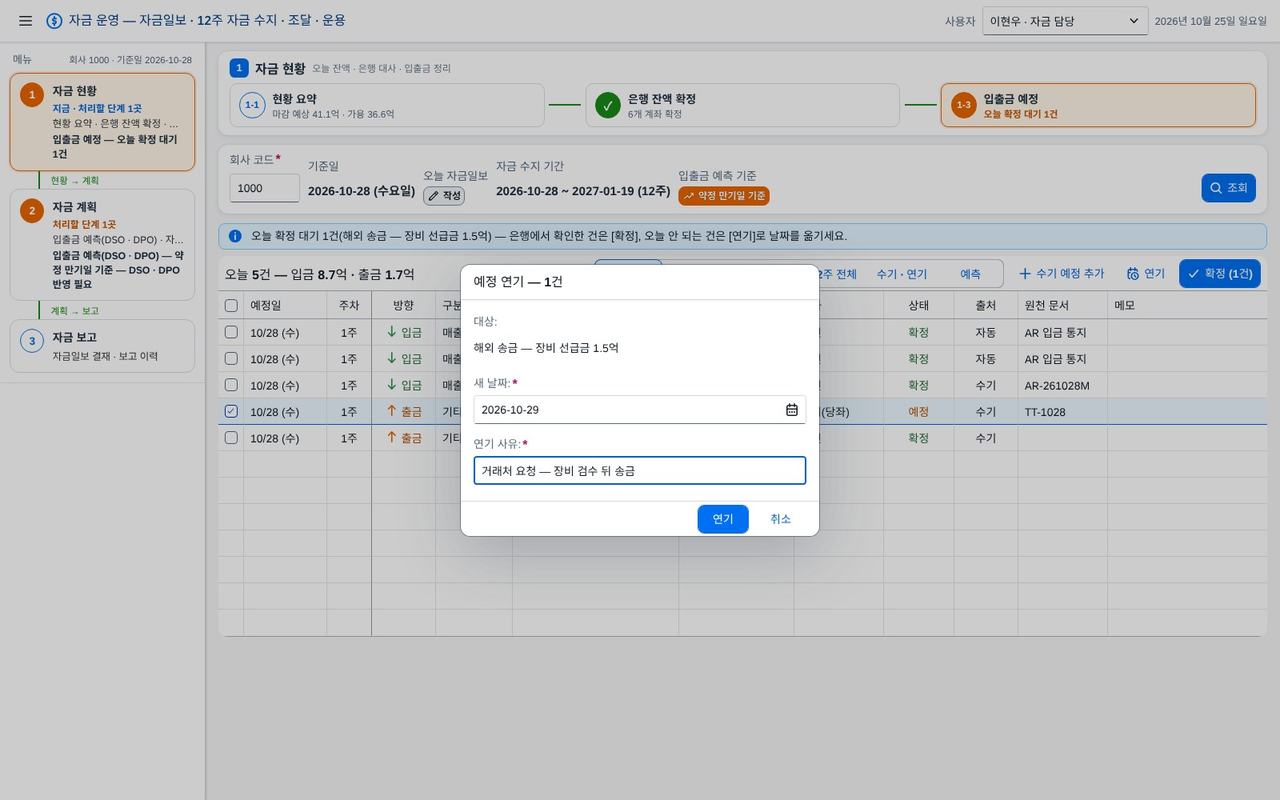
Task: Click the 메모 column header
Action: pyautogui.click(x=1187, y=305)
